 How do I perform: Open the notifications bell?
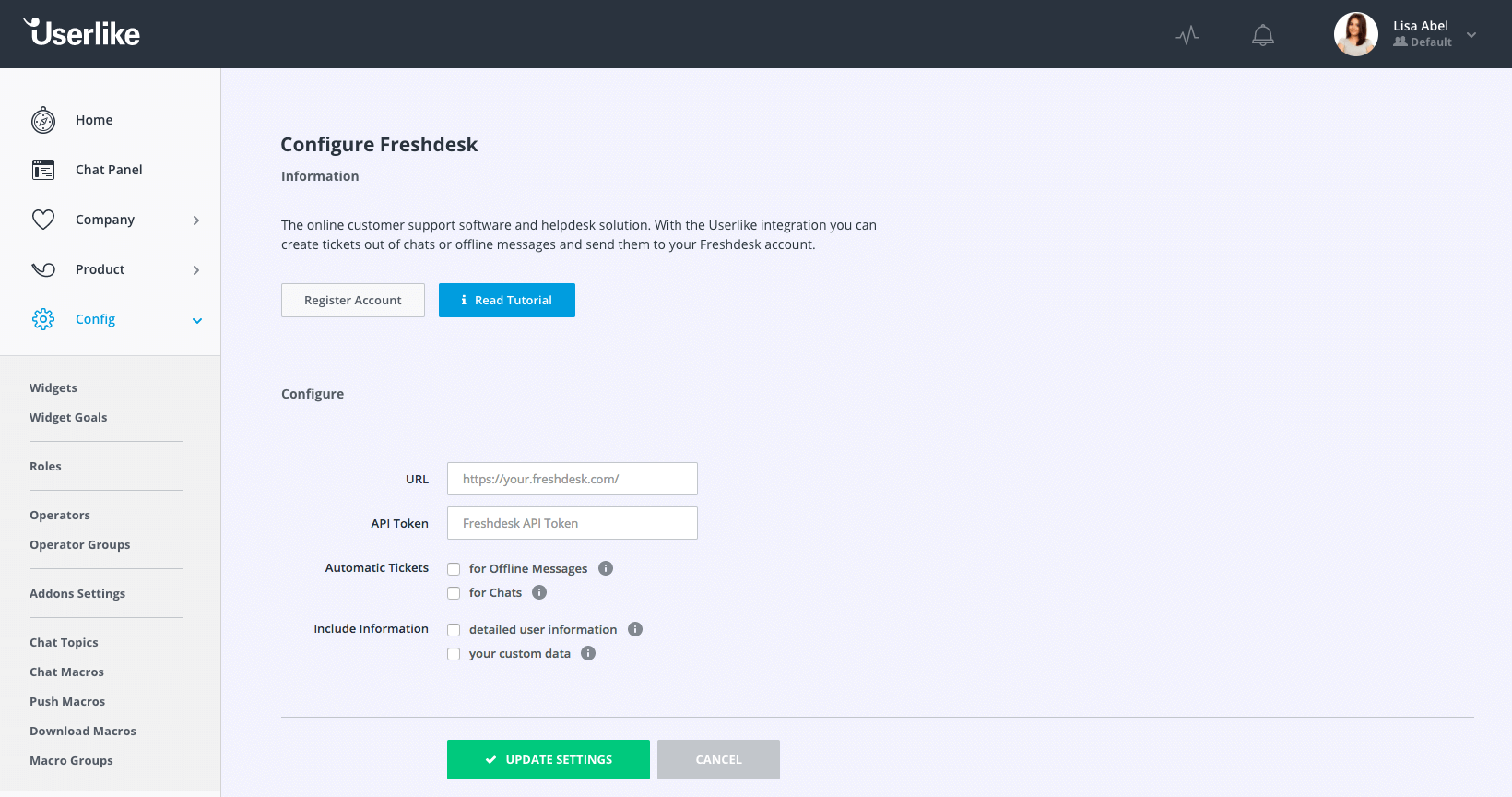[x=1263, y=35]
